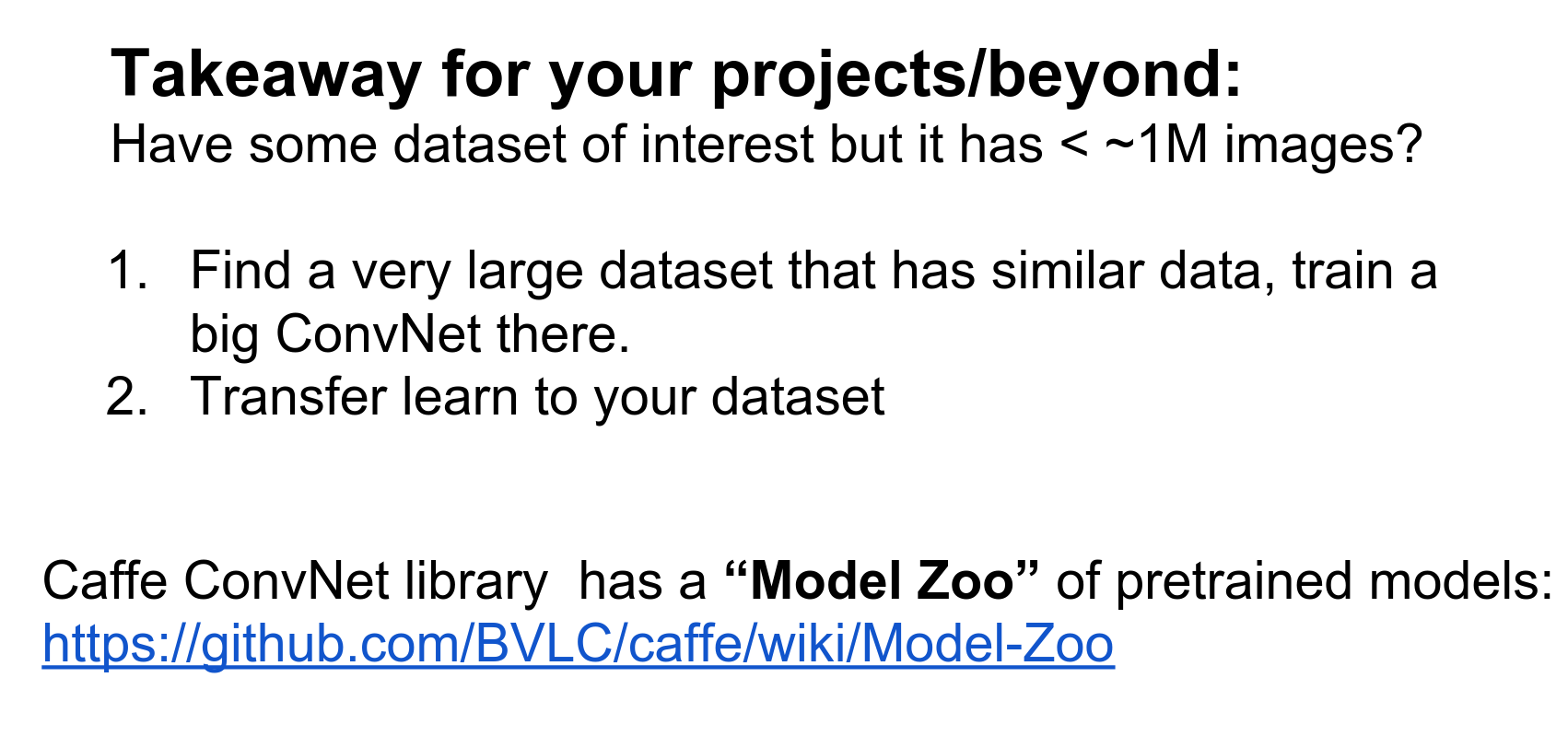This screenshot has width=1568, height=736.
Task: Select the list number "2."
Action: [128, 397]
